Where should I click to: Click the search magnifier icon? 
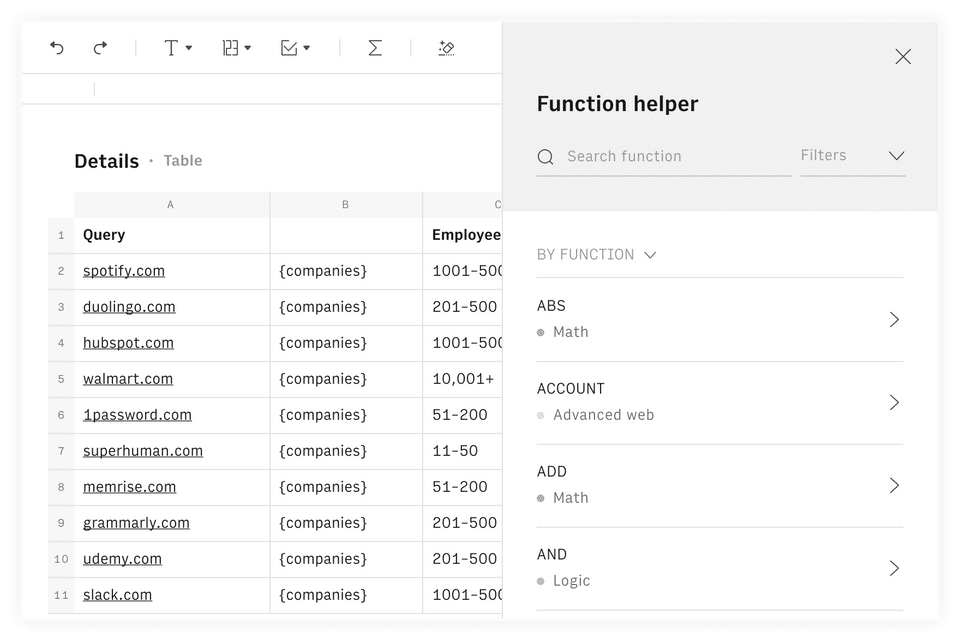pos(546,156)
